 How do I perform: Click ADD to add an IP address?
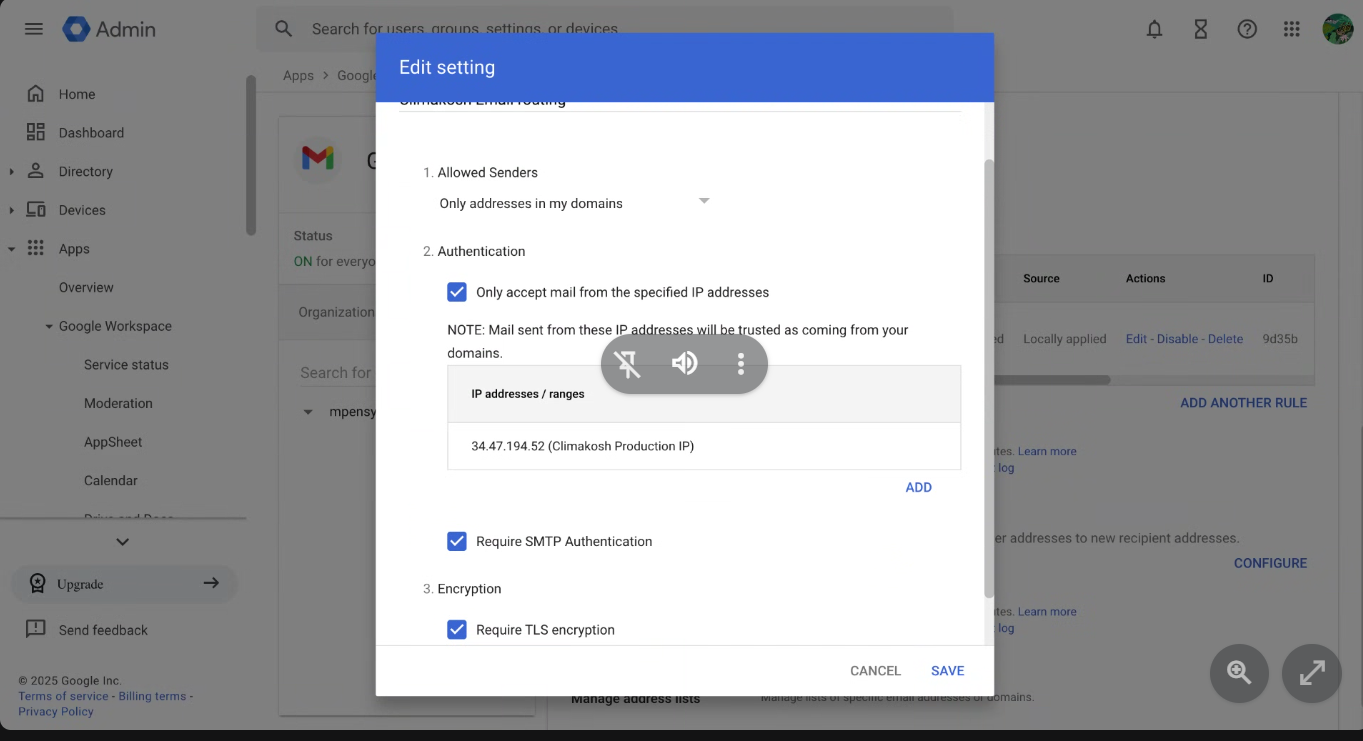pos(918,487)
